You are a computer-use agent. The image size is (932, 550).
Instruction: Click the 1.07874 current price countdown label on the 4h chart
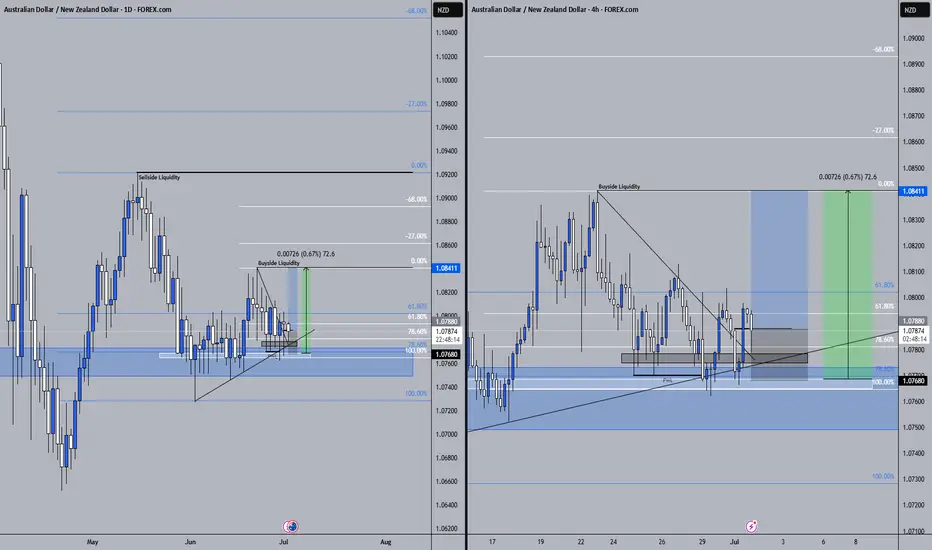914,335
